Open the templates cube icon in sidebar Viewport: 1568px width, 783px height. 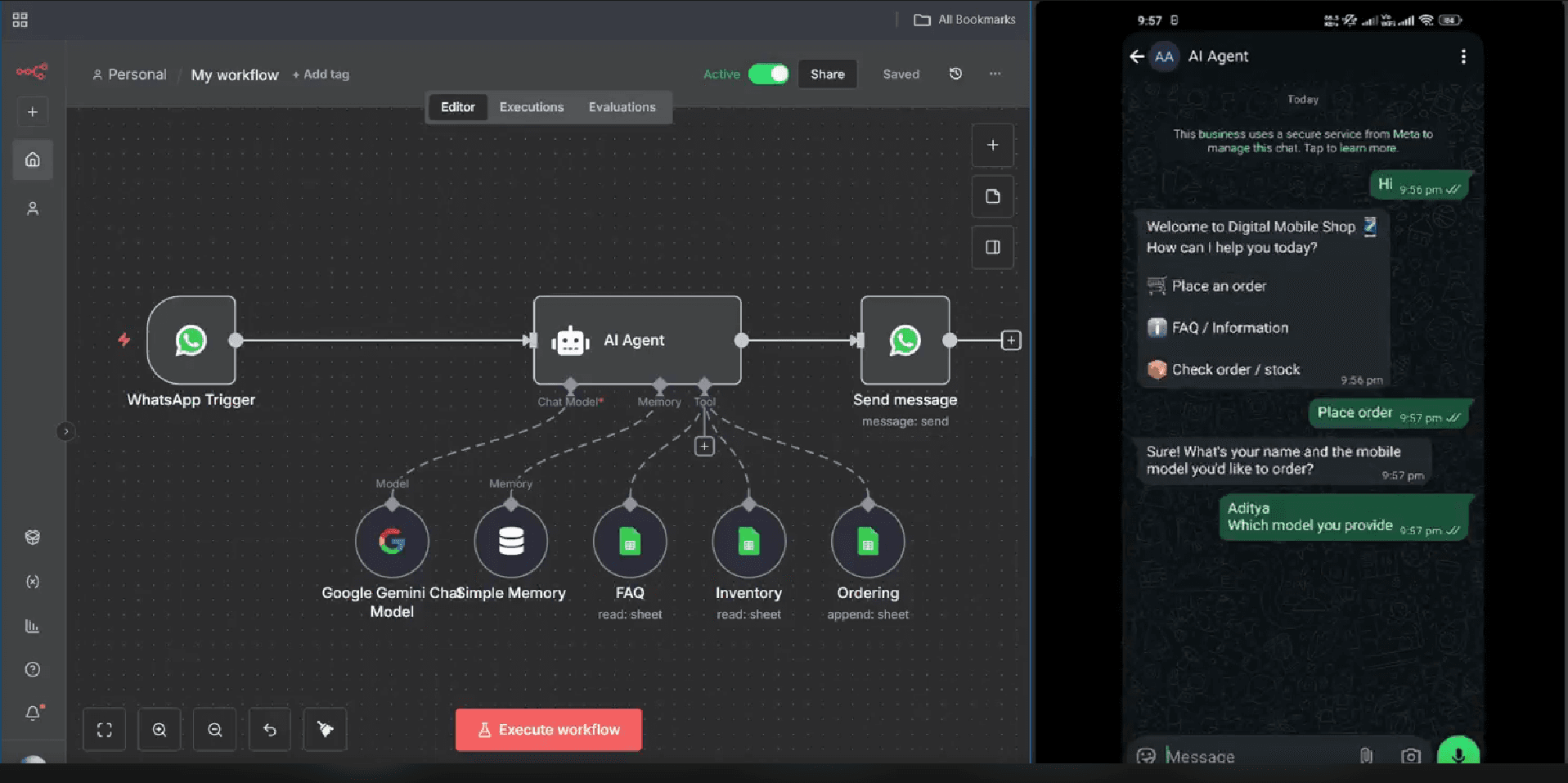point(33,537)
